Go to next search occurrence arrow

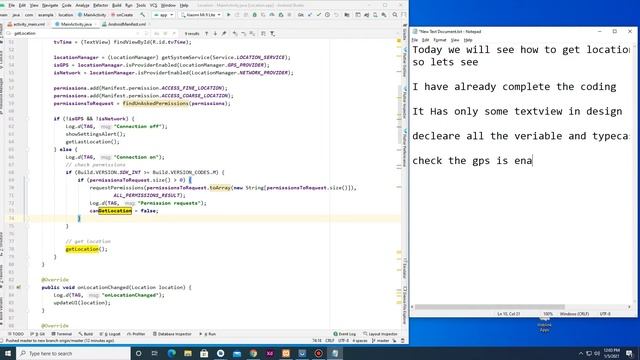click(215, 33)
